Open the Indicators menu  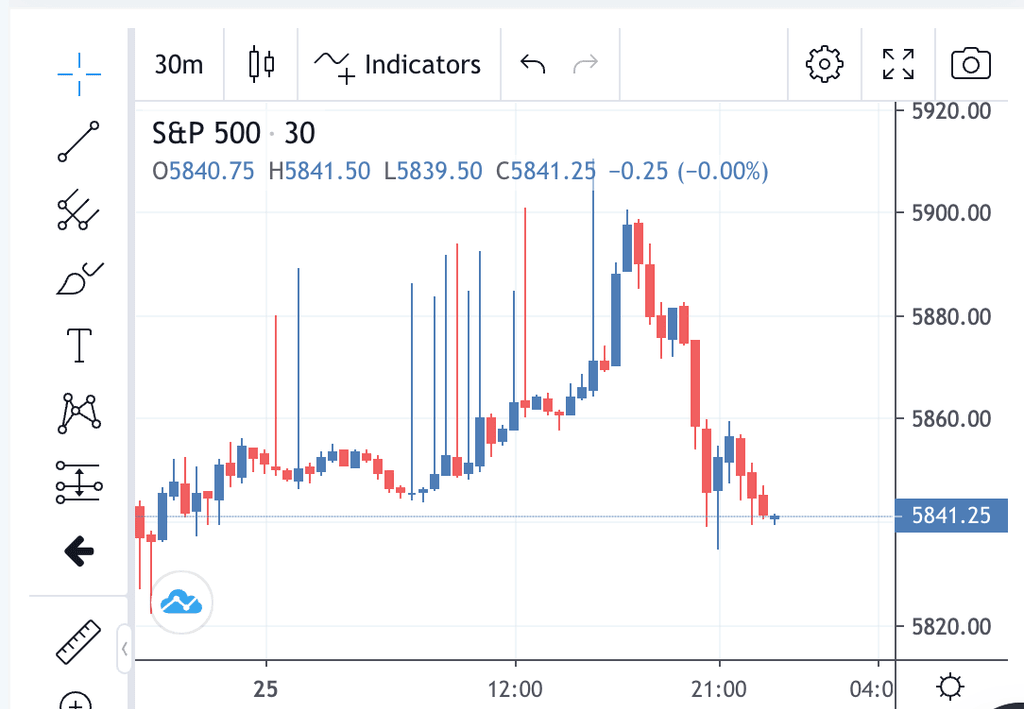398,65
